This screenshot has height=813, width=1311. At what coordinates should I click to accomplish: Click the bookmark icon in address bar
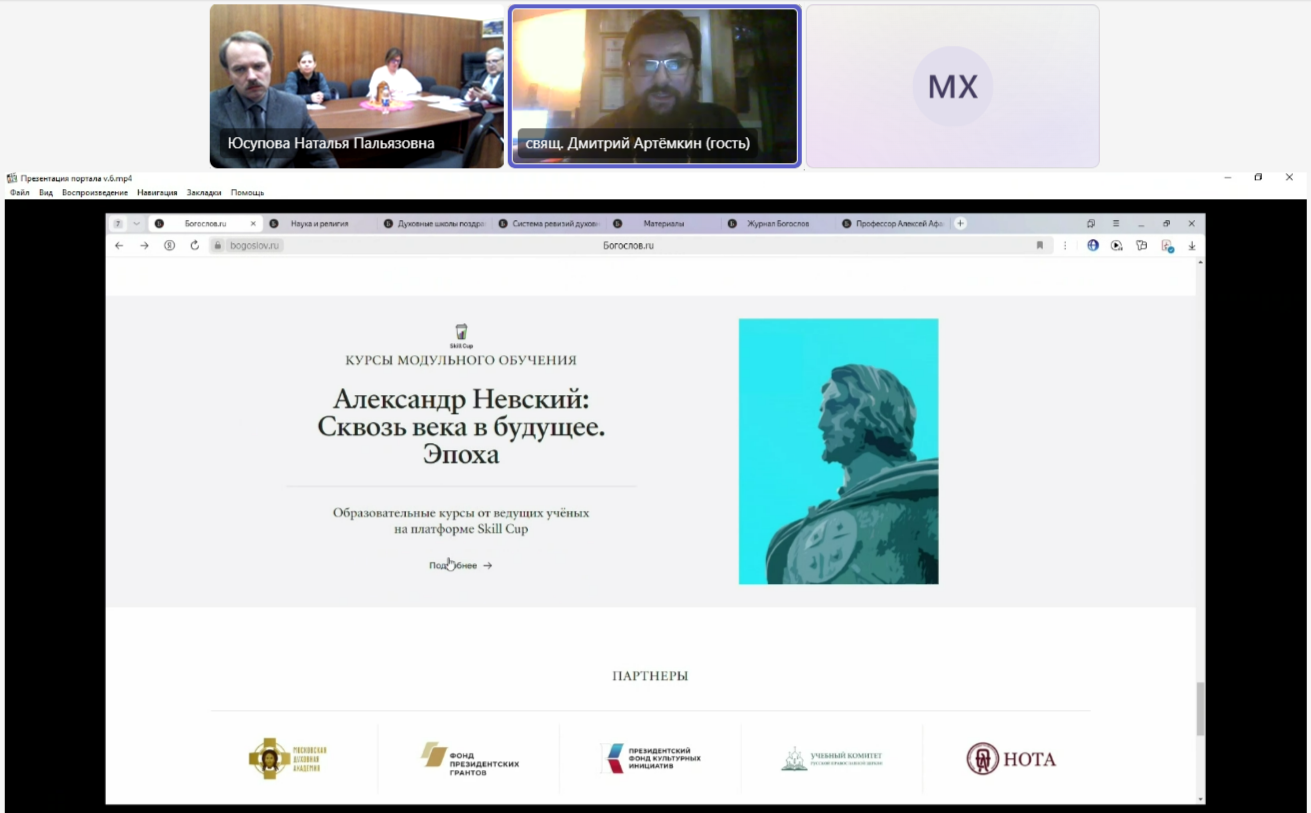(1040, 245)
